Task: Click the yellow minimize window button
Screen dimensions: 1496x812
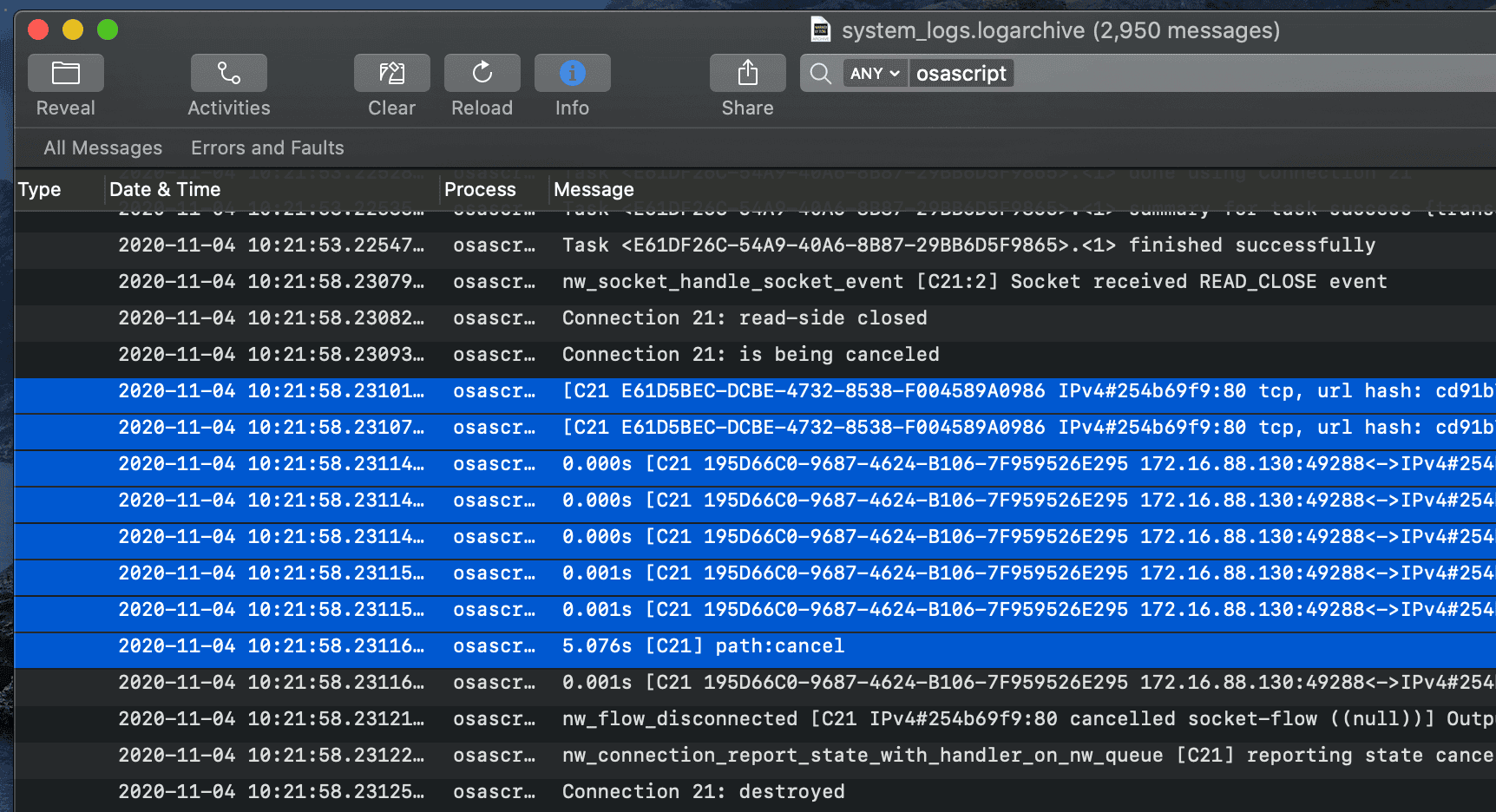Action: [73, 29]
